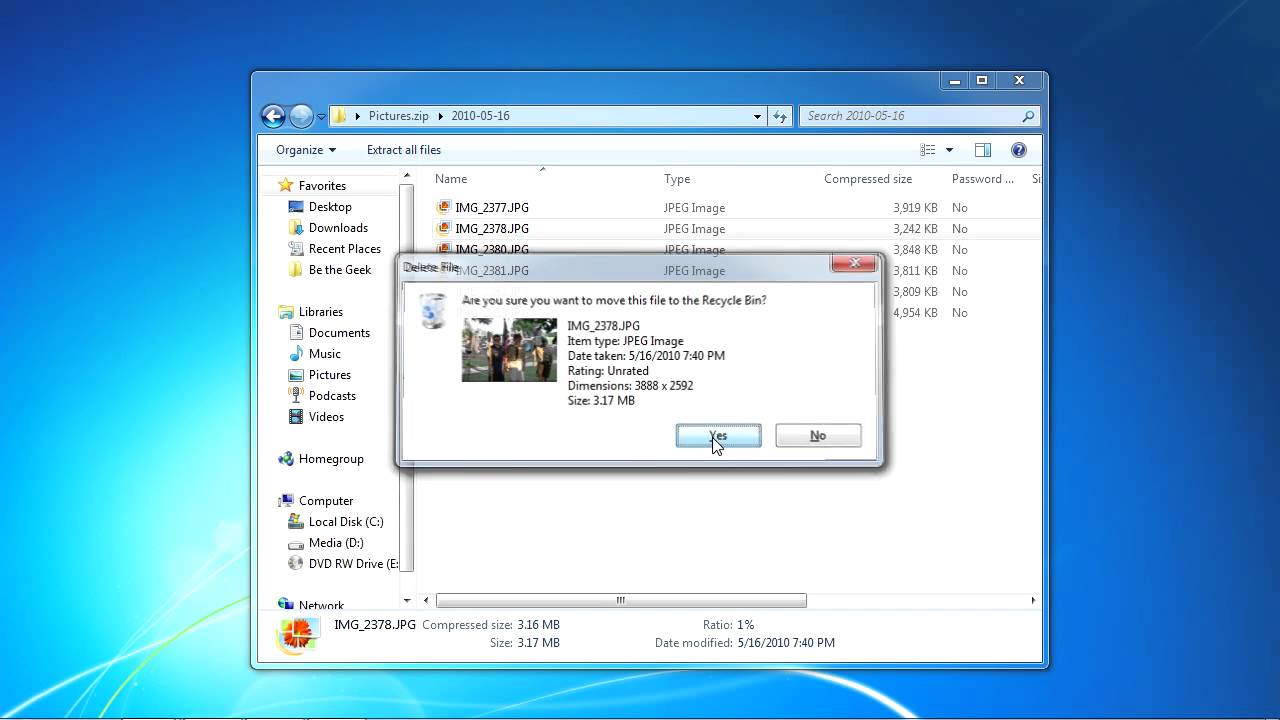Select the Favorites star icon
The image size is (1280, 720).
point(286,185)
